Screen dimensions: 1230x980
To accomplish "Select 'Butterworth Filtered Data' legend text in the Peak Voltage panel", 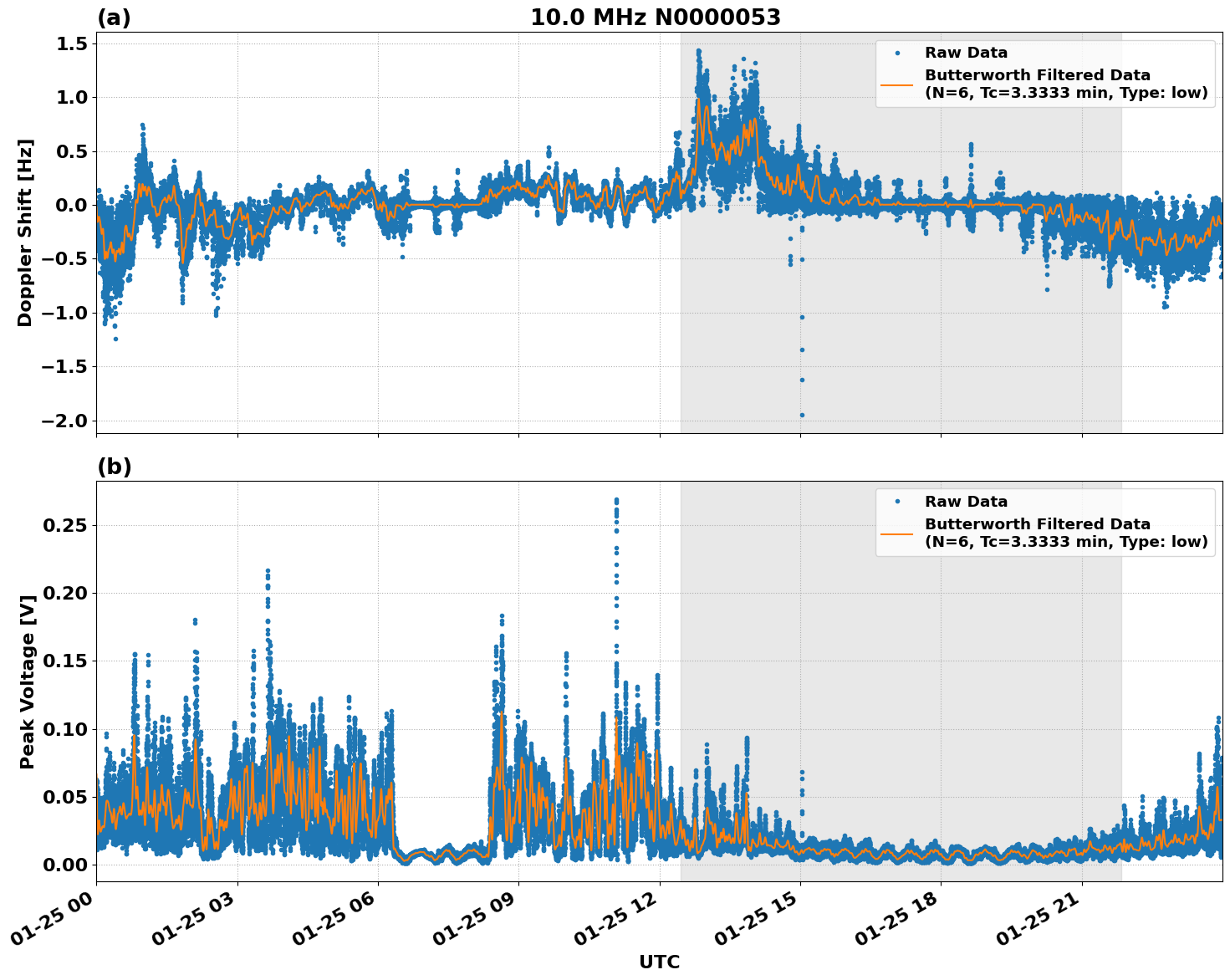I will tap(1037, 524).
